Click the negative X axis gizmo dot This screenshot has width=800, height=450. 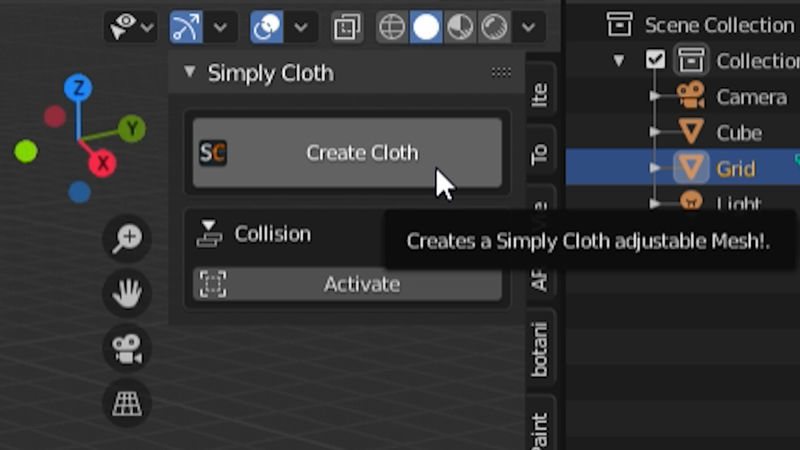pyautogui.click(x=55, y=116)
